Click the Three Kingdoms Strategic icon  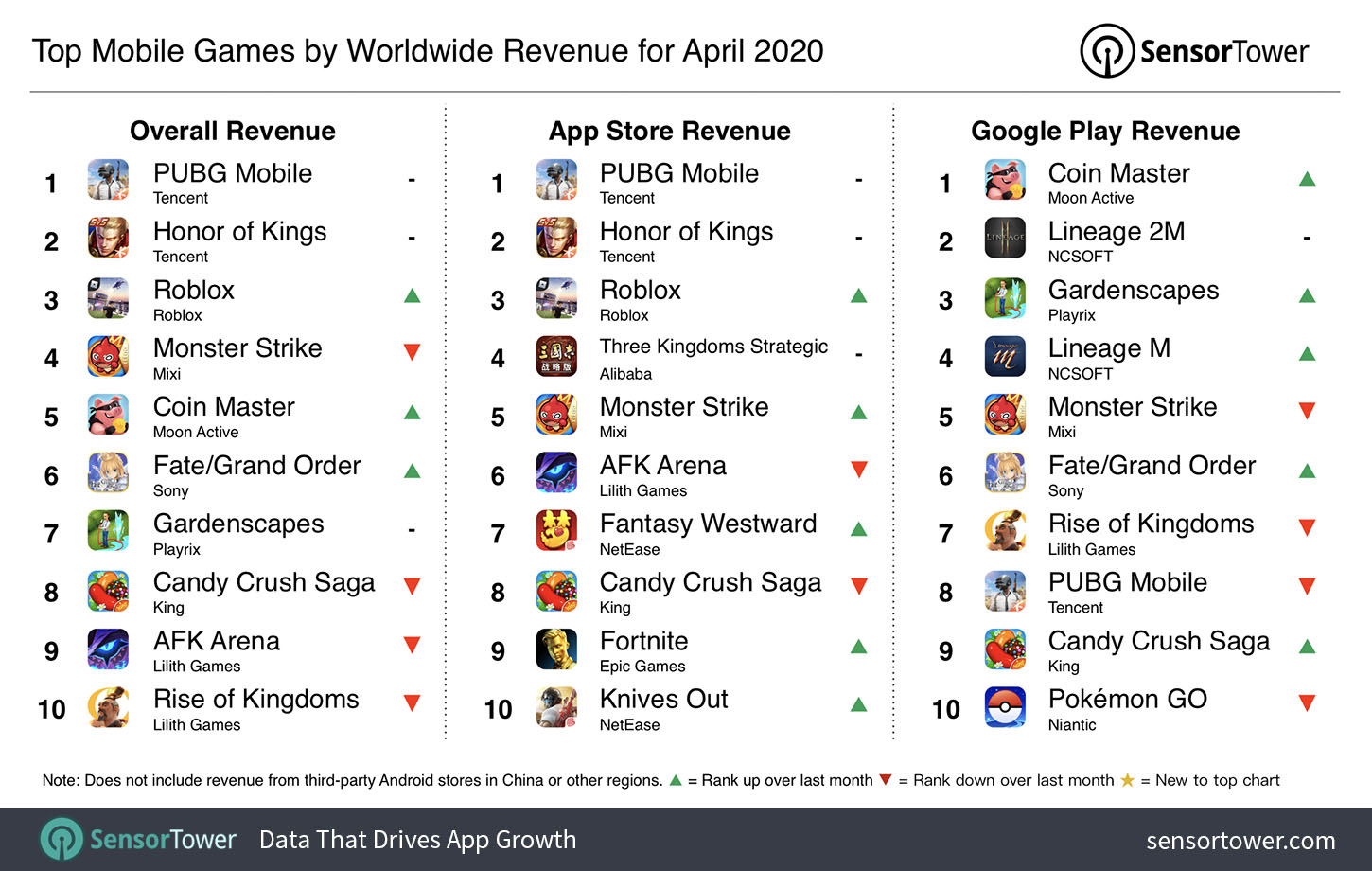[556, 357]
